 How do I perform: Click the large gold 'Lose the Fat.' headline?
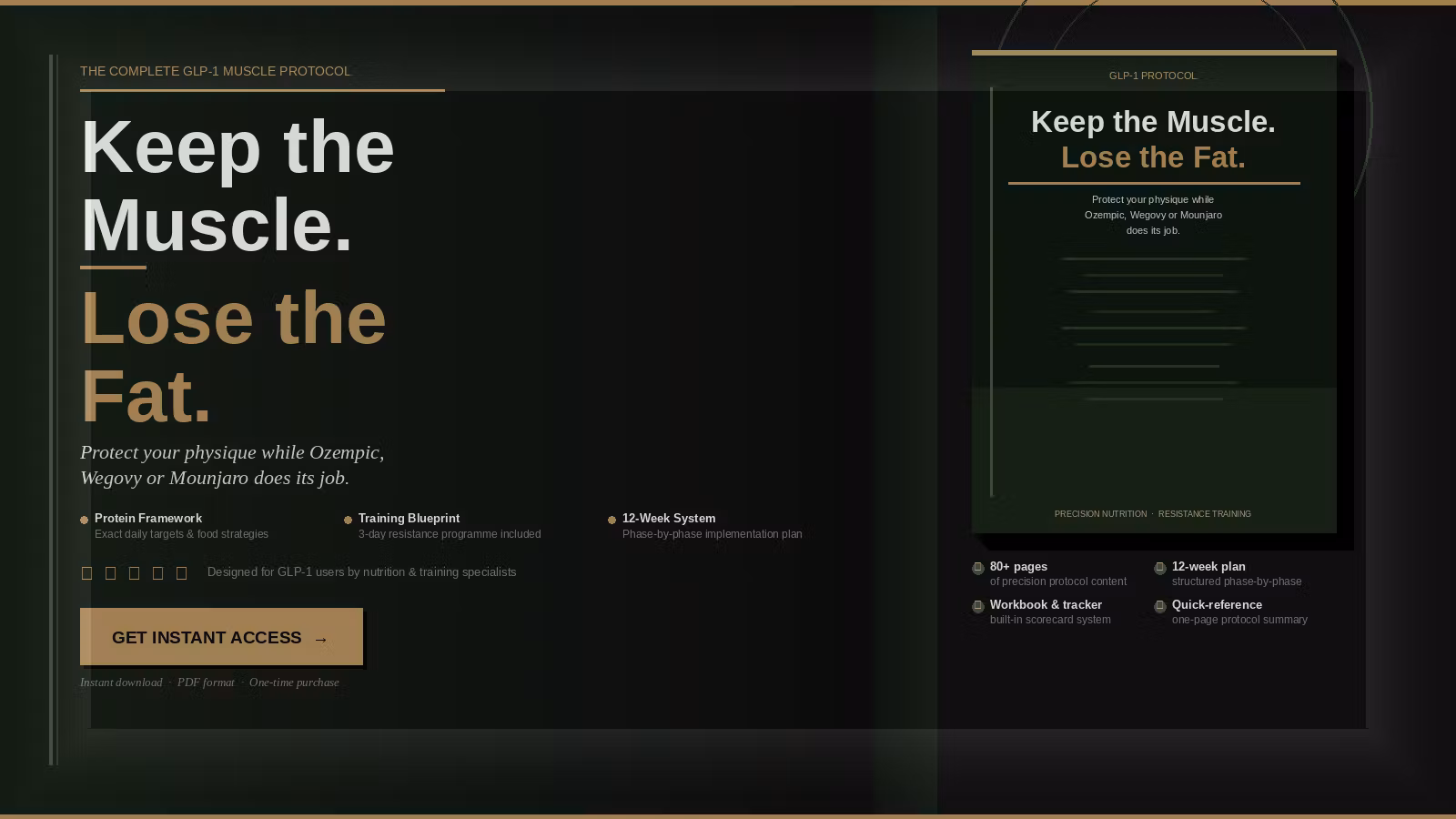pyautogui.click(x=234, y=356)
